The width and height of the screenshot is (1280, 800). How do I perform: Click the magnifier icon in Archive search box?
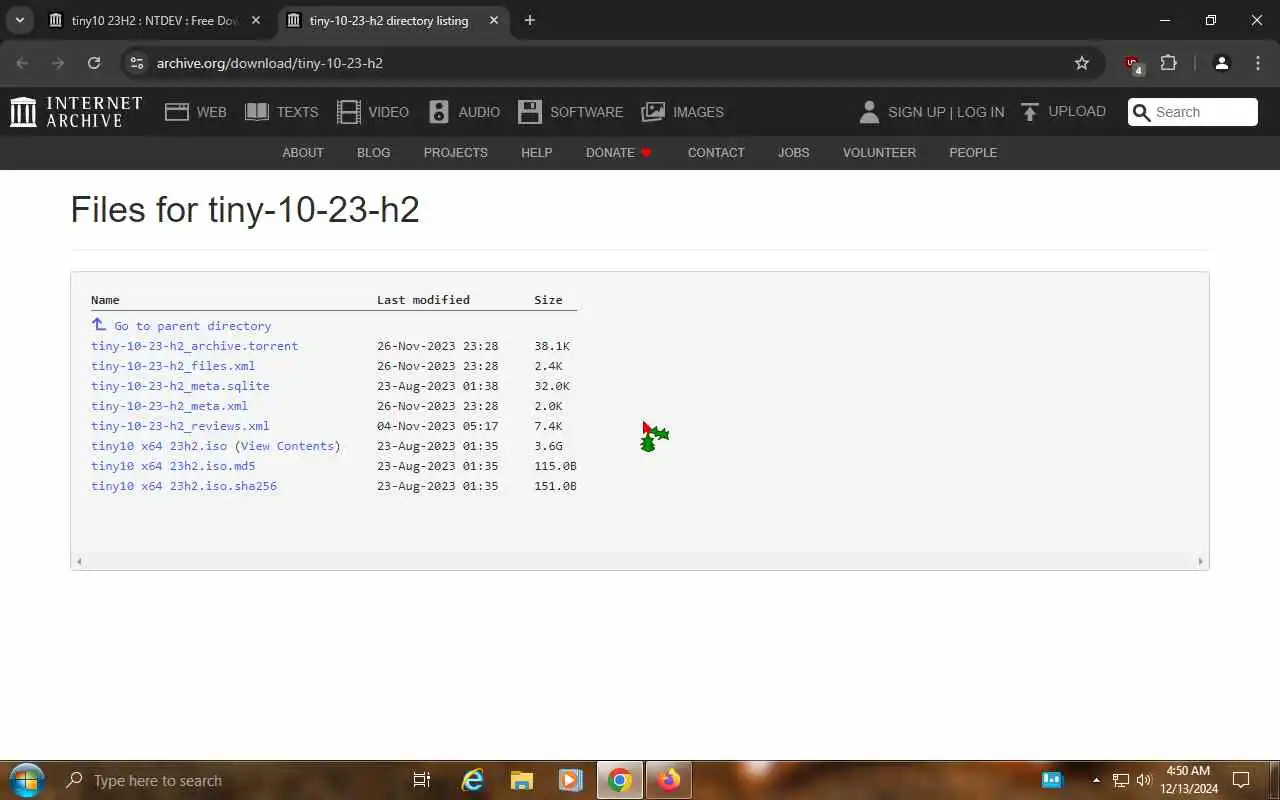click(1141, 112)
